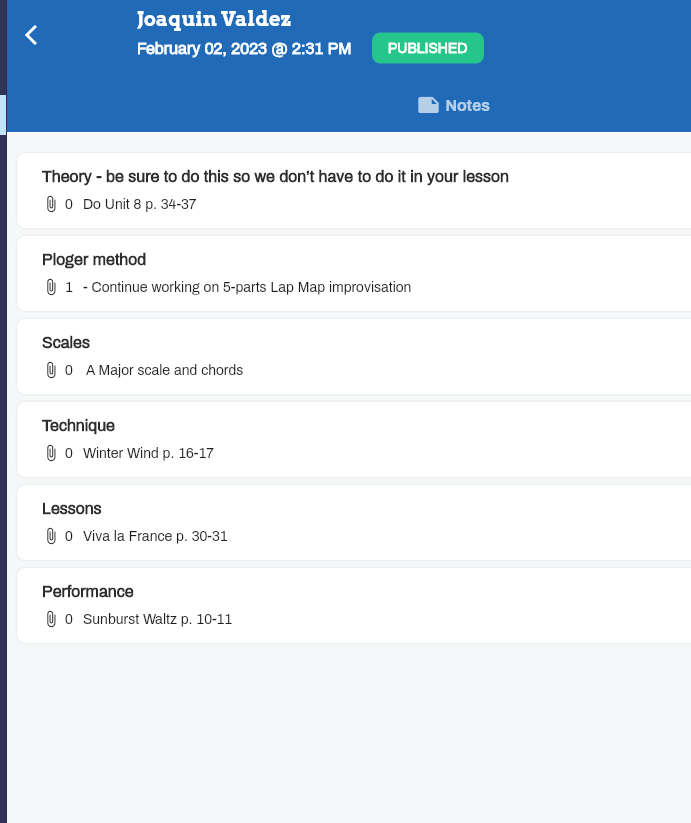Click the attachment paperclip under Scales
The width and height of the screenshot is (691, 823).
tap(51, 370)
